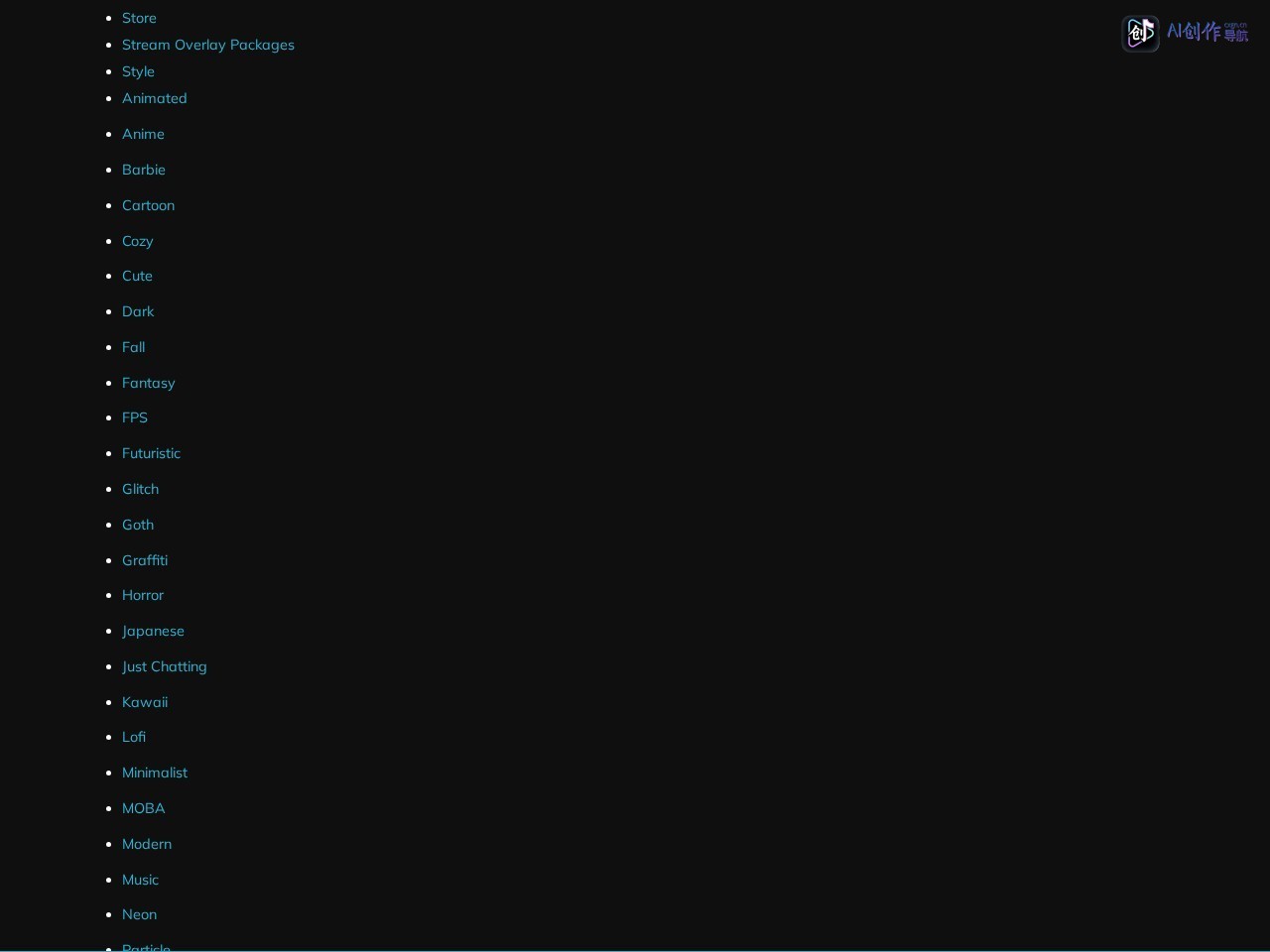The width and height of the screenshot is (1270, 952).
Task: Choose the Minimalist style link
Action: (155, 773)
